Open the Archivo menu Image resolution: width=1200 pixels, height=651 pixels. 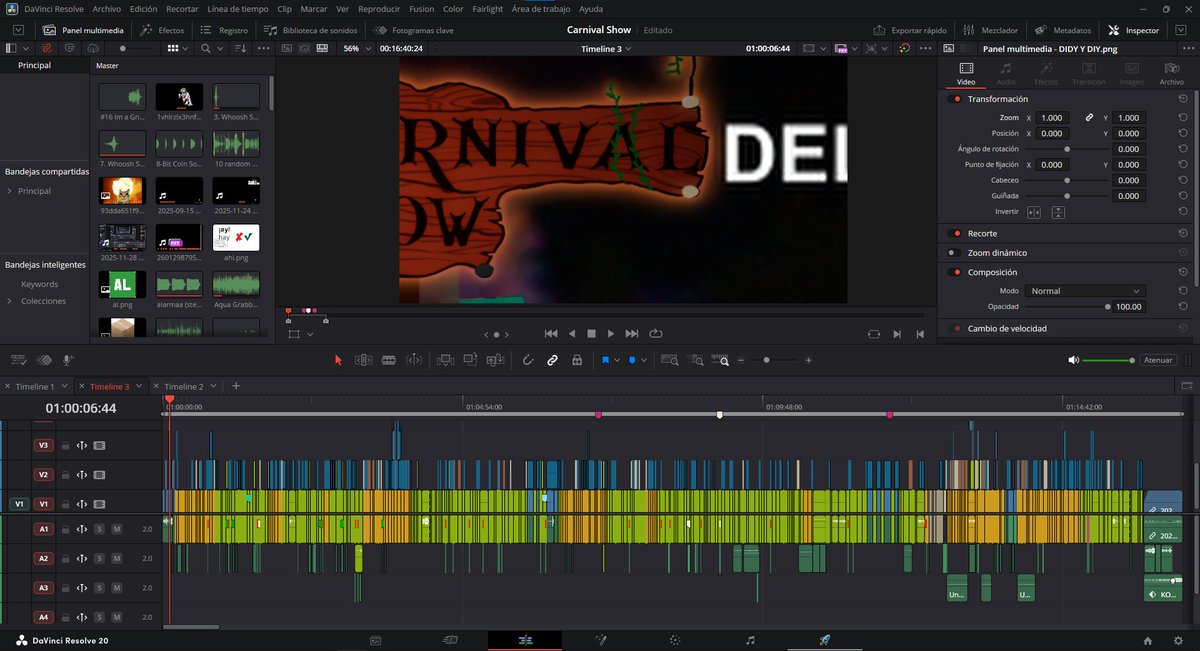[107, 9]
